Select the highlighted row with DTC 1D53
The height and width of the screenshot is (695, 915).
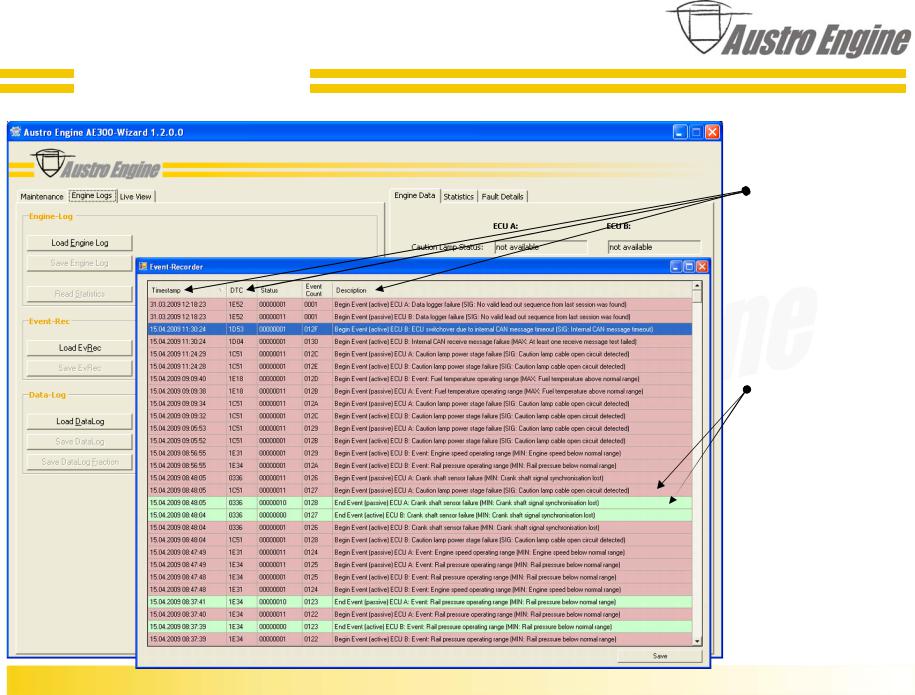click(420, 329)
